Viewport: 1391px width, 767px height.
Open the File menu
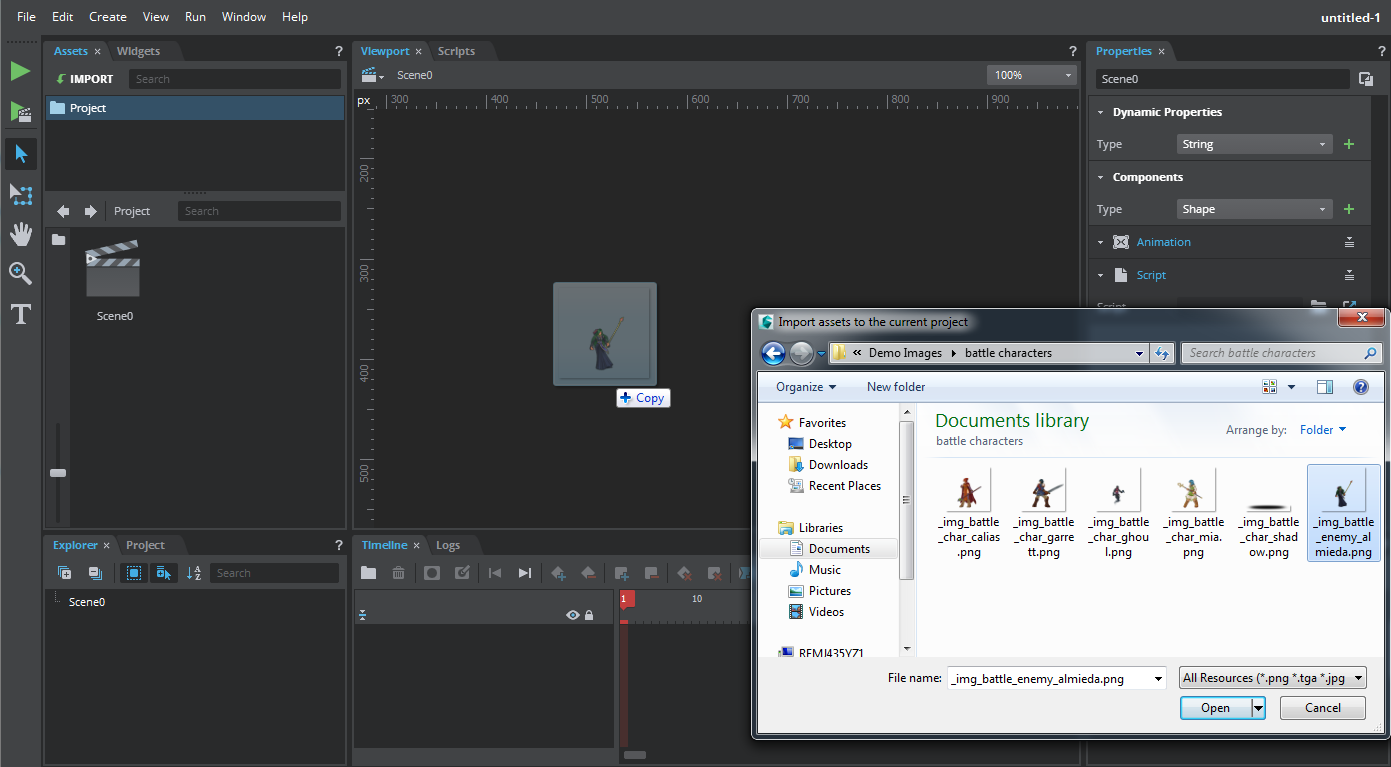(x=26, y=17)
